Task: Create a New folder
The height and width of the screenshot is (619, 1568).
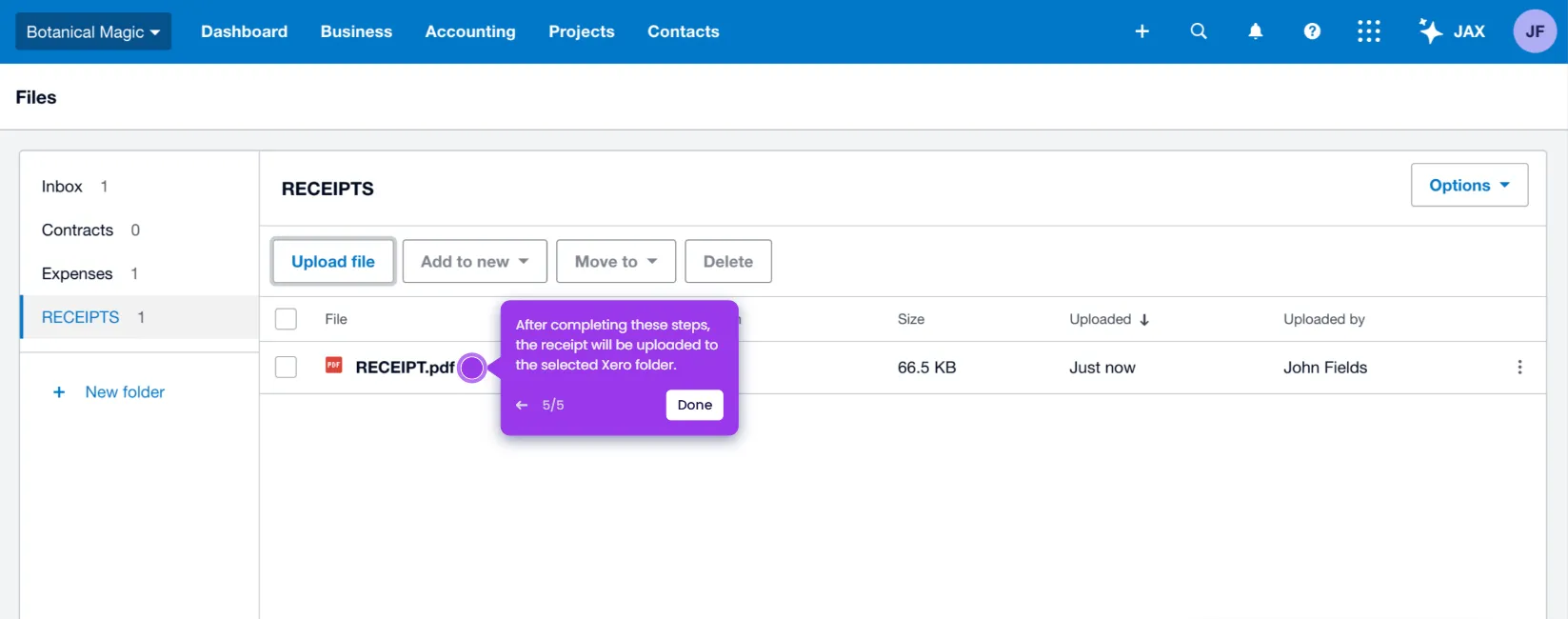Action: click(x=109, y=392)
